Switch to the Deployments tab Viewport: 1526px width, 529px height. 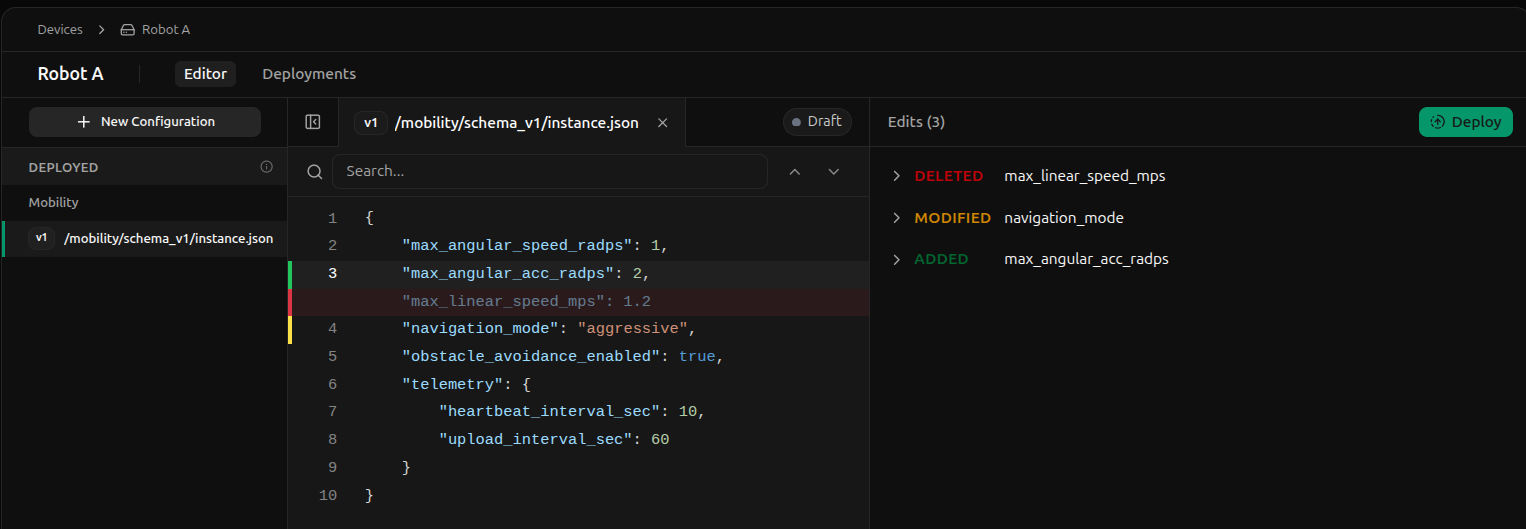pos(309,74)
